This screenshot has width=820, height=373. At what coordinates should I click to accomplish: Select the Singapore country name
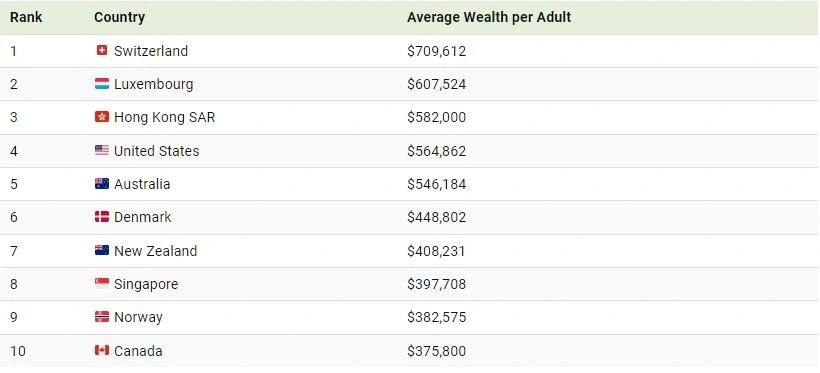pyautogui.click(x=146, y=285)
